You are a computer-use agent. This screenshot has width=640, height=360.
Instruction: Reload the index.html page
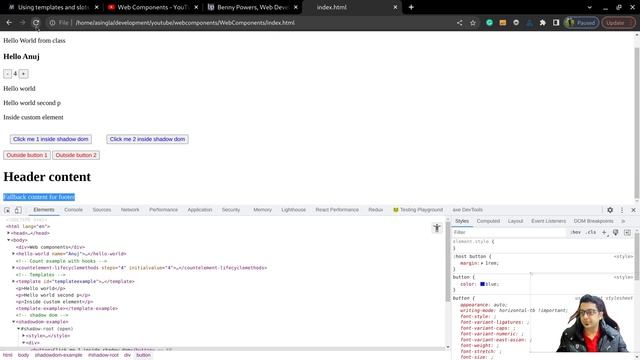(36, 23)
